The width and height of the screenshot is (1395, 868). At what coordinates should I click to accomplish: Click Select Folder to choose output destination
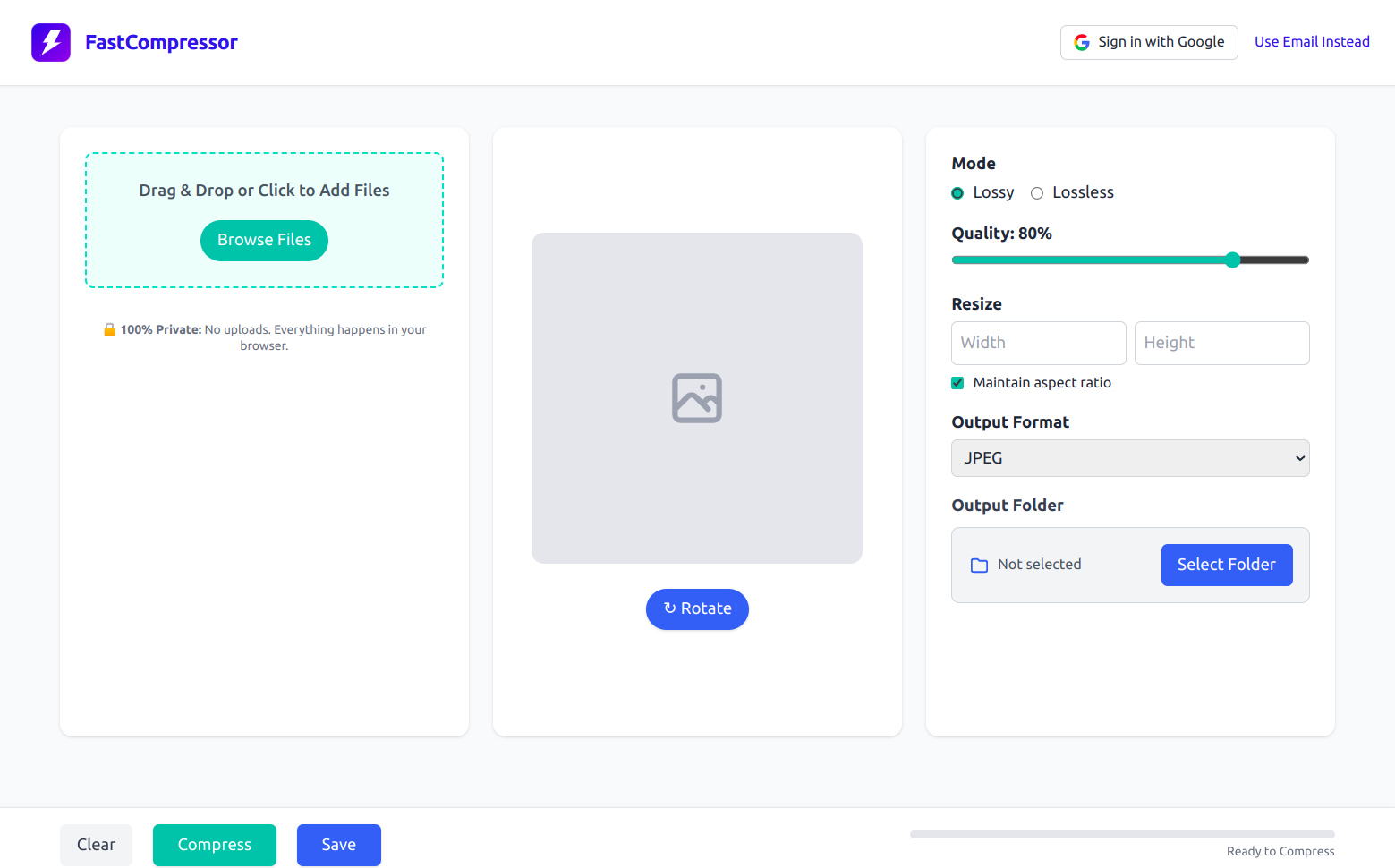(x=1227, y=564)
